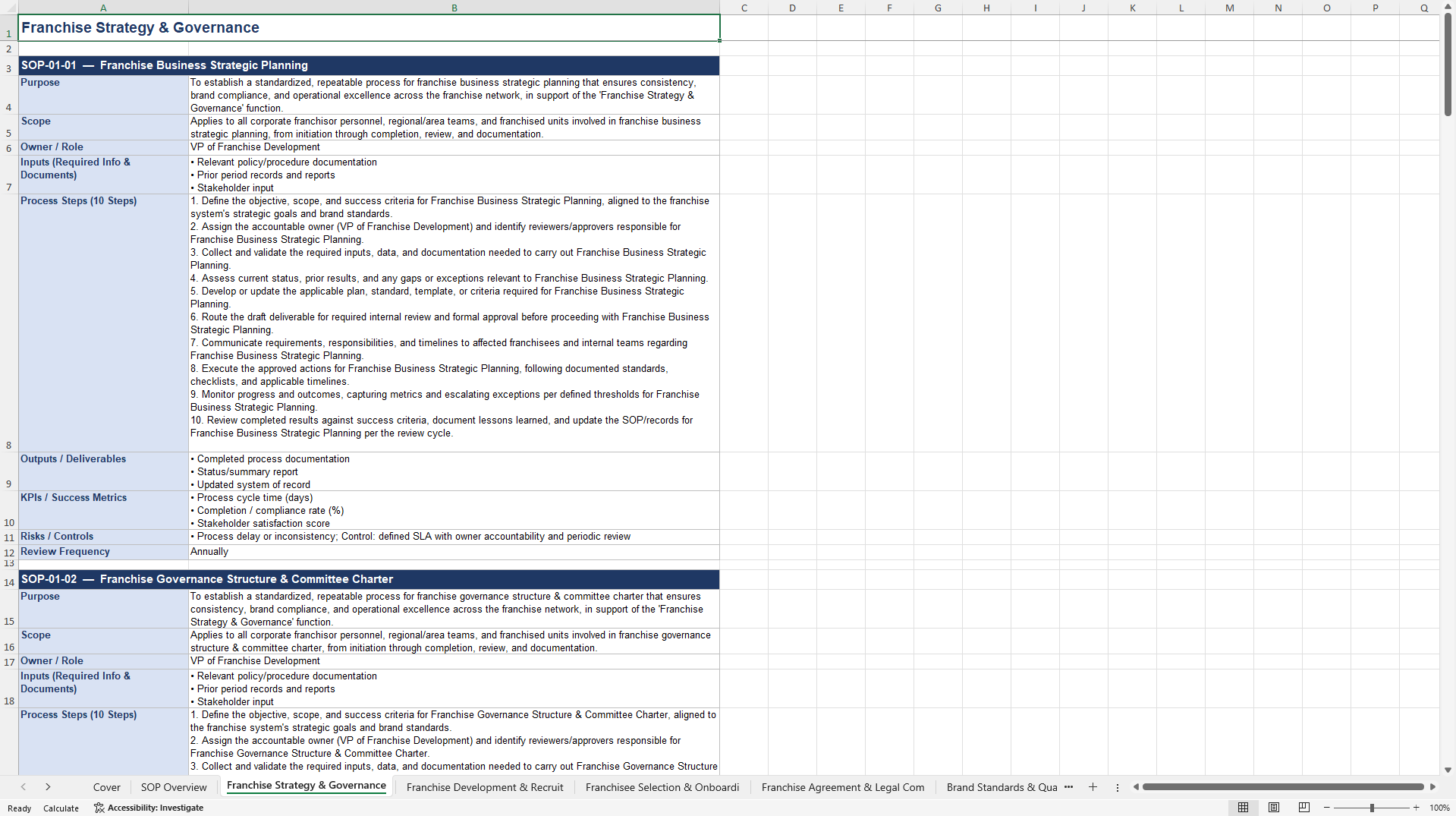The height and width of the screenshot is (816, 1456).
Task: Open Franchisee Selection & Onboardi tab
Action: (x=662, y=787)
